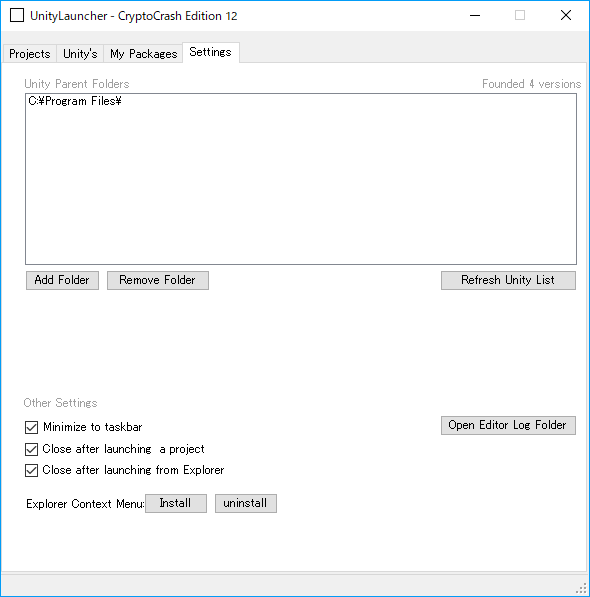Minimize the UnityLauncher window

[x=475, y=16]
